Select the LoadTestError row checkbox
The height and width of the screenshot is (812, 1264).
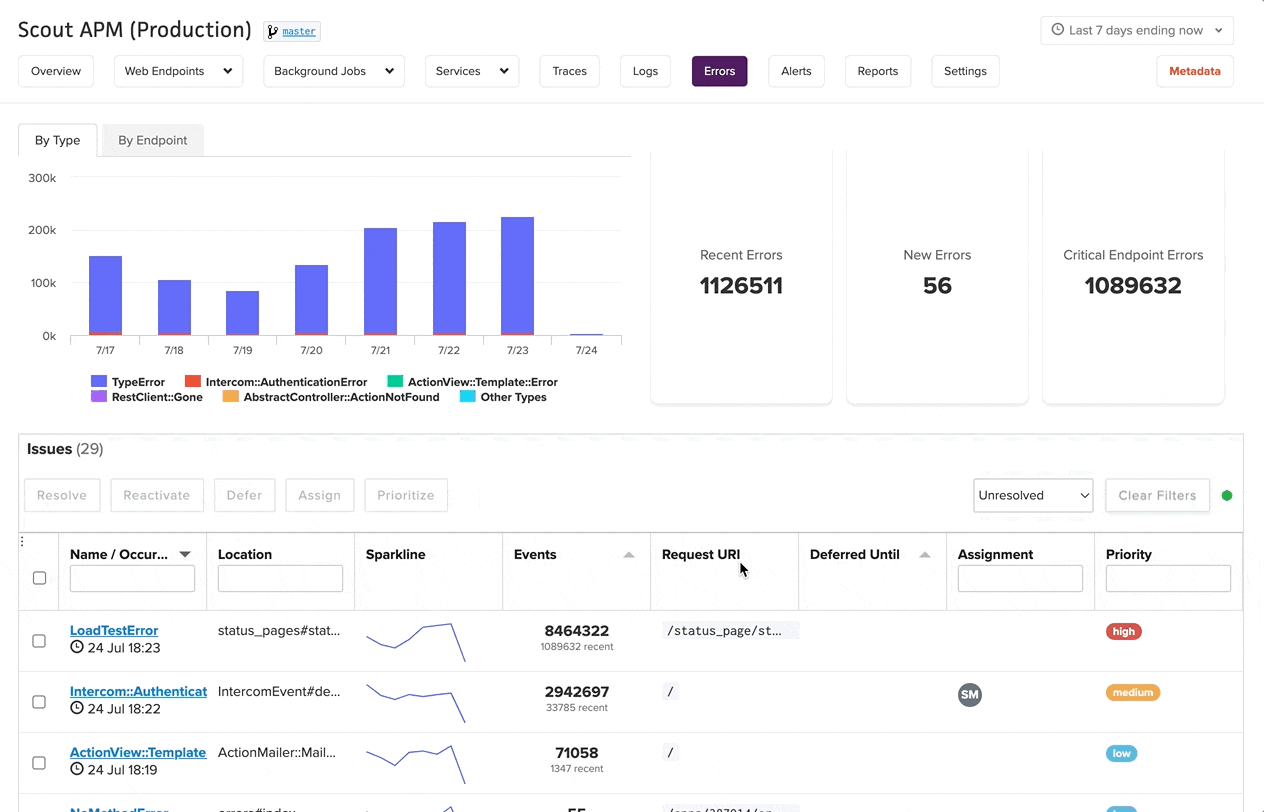(x=39, y=641)
